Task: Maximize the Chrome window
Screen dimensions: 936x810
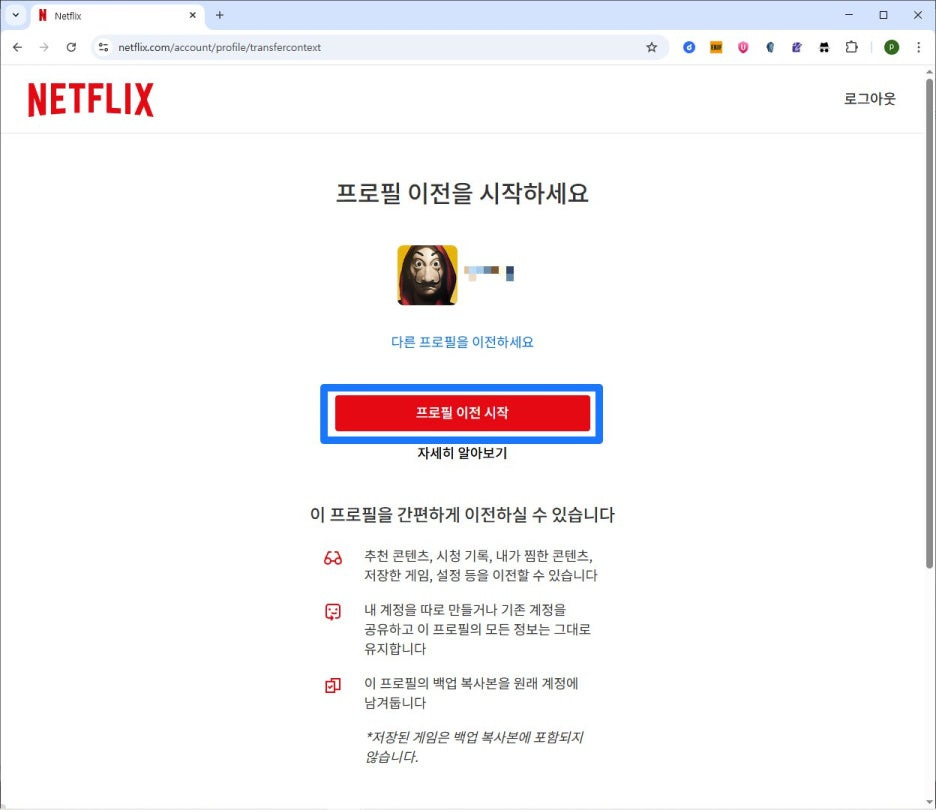Action: click(x=883, y=15)
